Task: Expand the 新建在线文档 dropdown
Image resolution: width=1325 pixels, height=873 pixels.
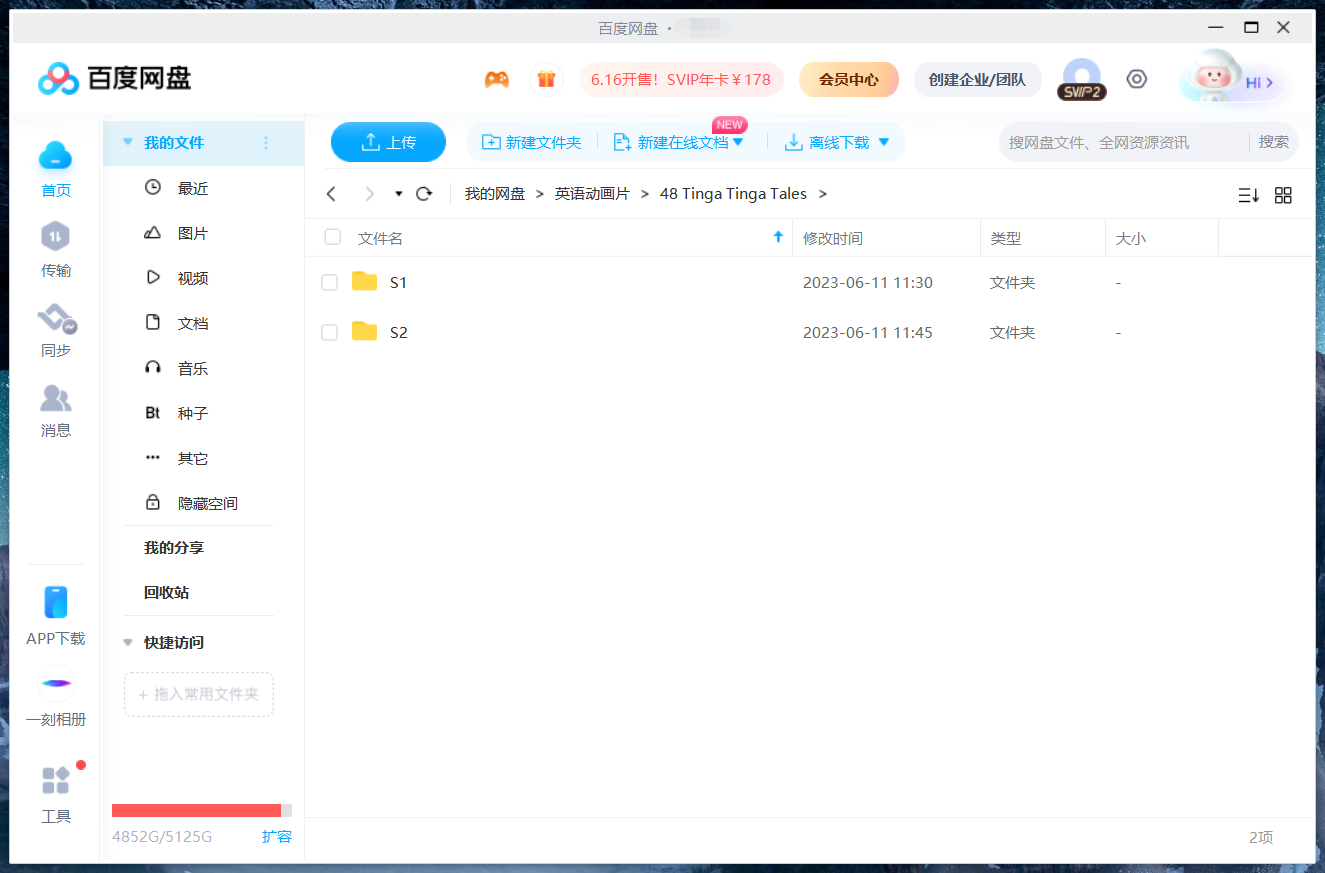Action: pyautogui.click(x=738, y=142)
